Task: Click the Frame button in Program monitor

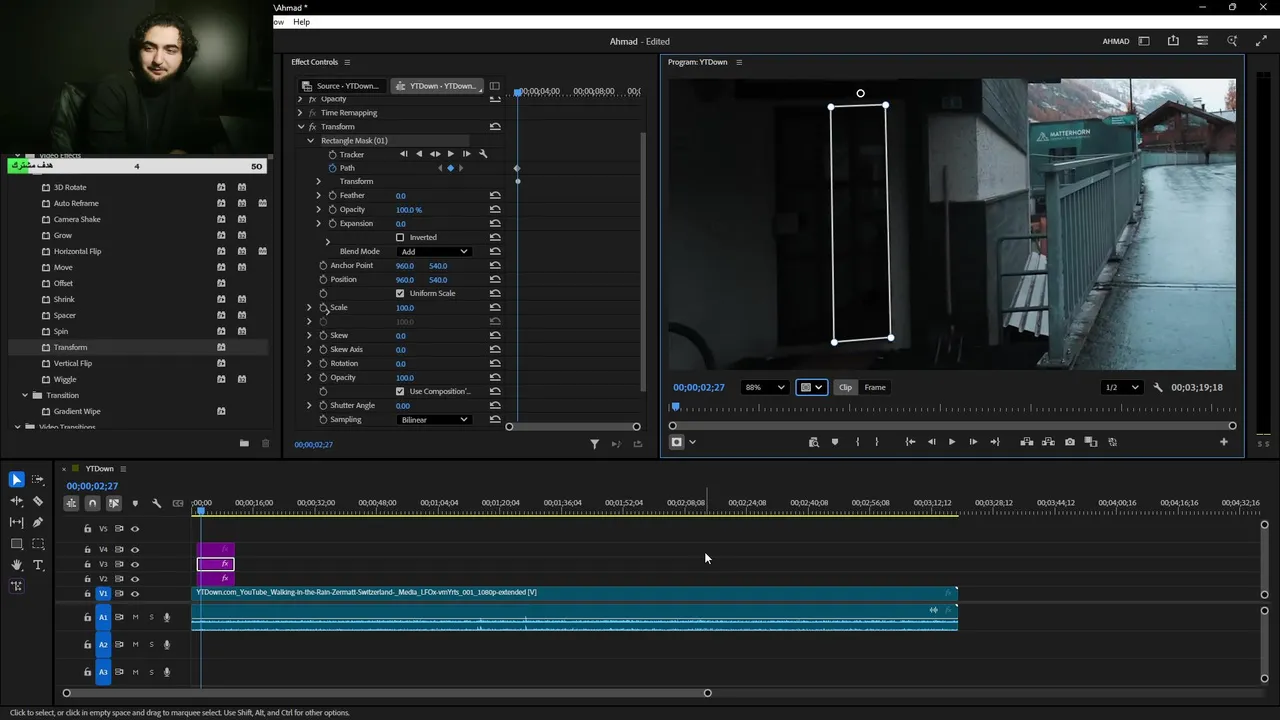Action: [875, 387]
